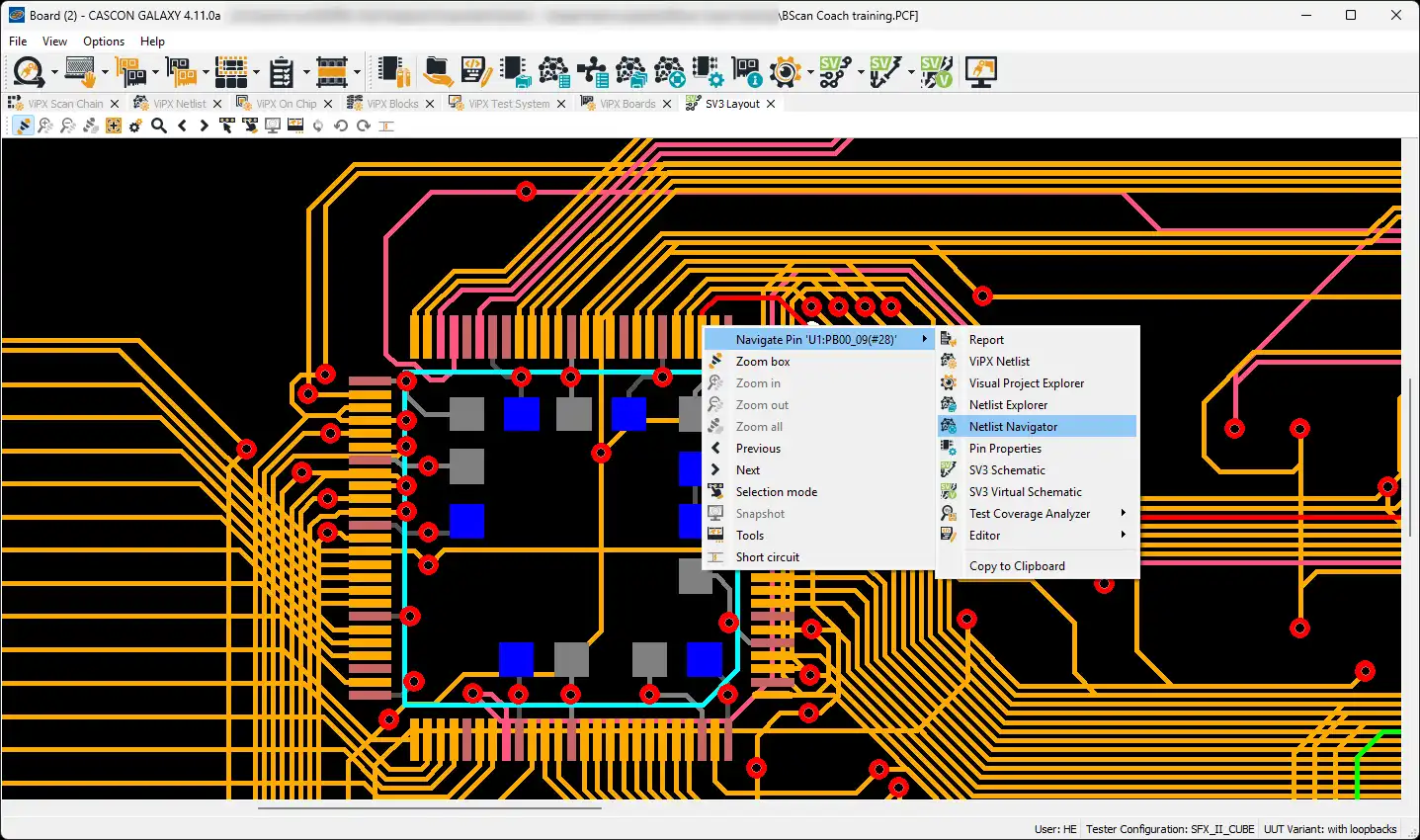This screenshot has height=840, width=1420.
Task: Click the magnifier rocket icon in main toolbar
Action: tap(29, 72)
